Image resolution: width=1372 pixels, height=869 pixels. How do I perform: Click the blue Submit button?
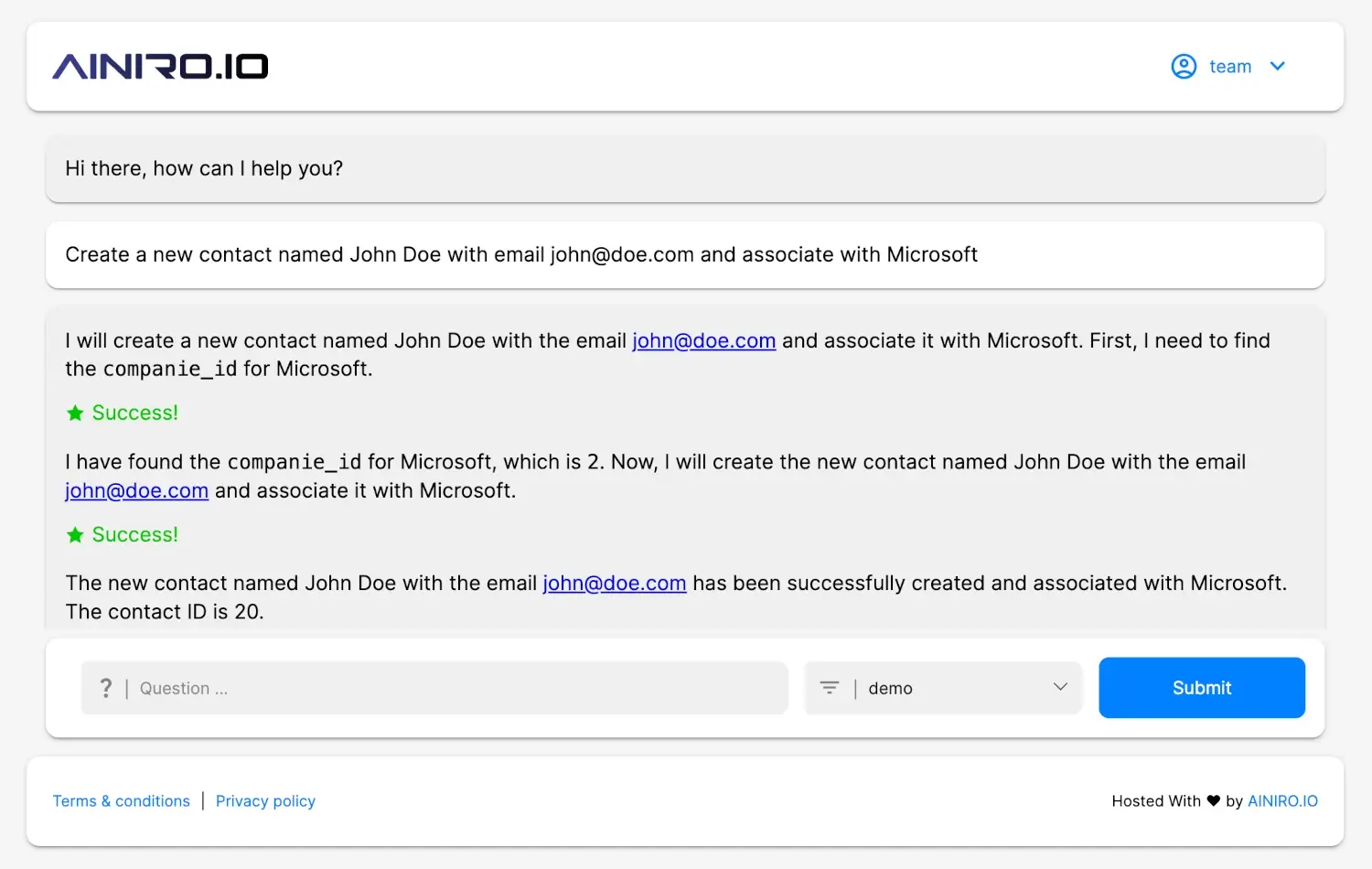click(1202, 688)
